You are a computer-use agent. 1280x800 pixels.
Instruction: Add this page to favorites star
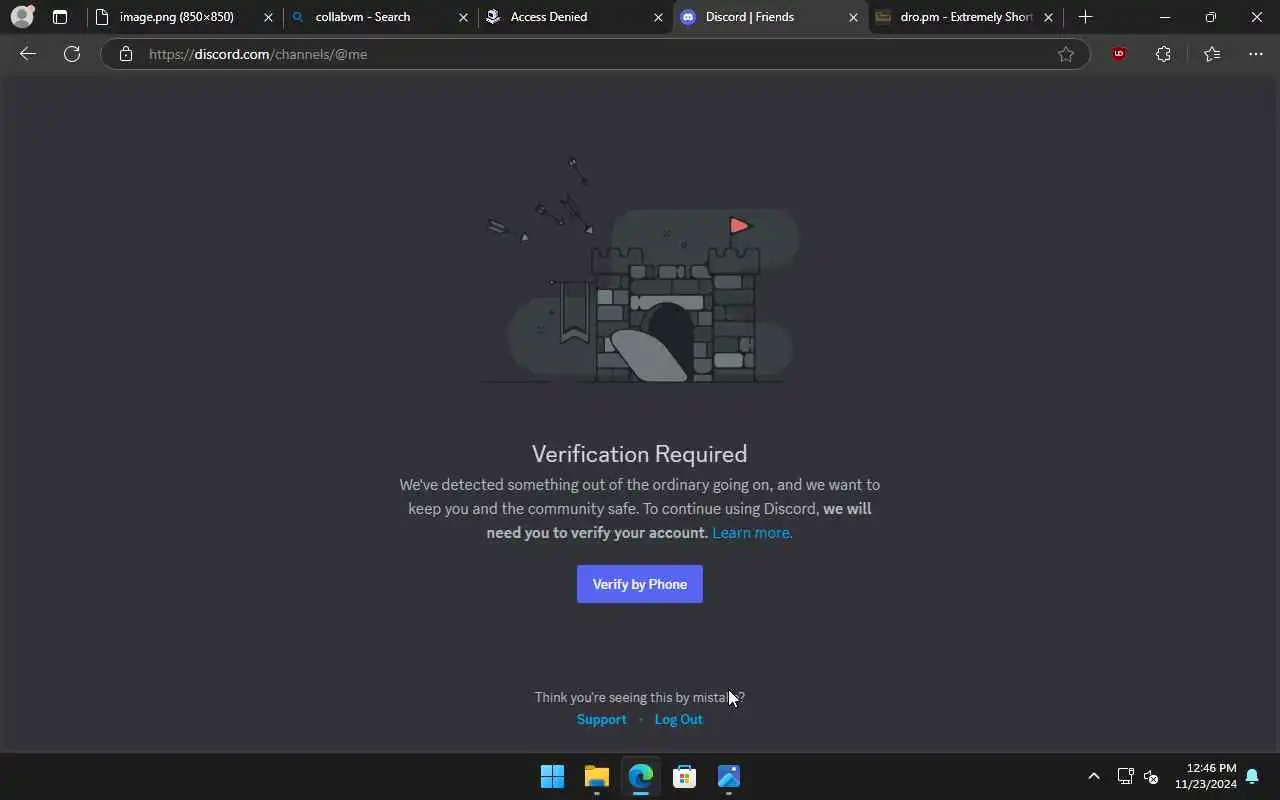pyautogui.click(x=1066, y=54)
